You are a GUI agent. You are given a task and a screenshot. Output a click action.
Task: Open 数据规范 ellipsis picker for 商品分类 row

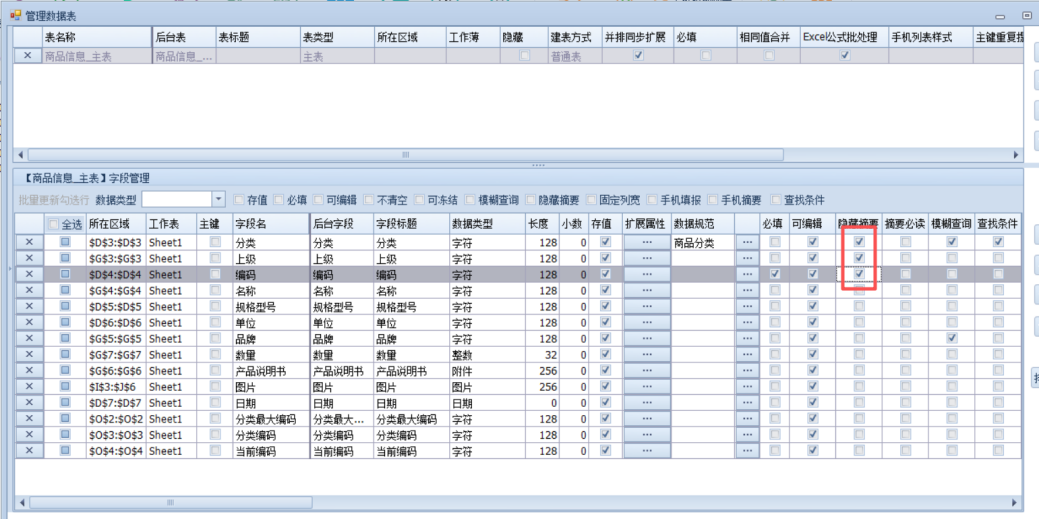click(x=746, y=242)
